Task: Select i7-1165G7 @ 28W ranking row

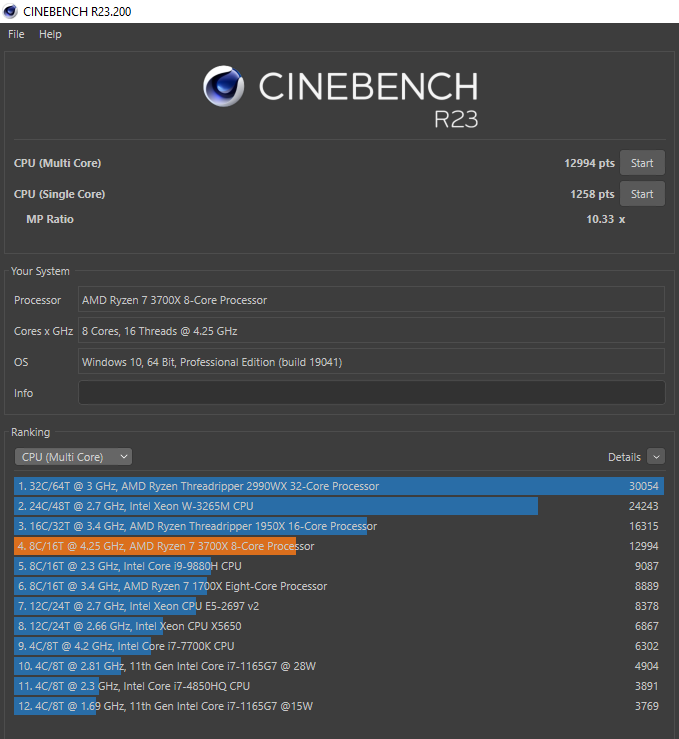Action: [x=339, y=666]
